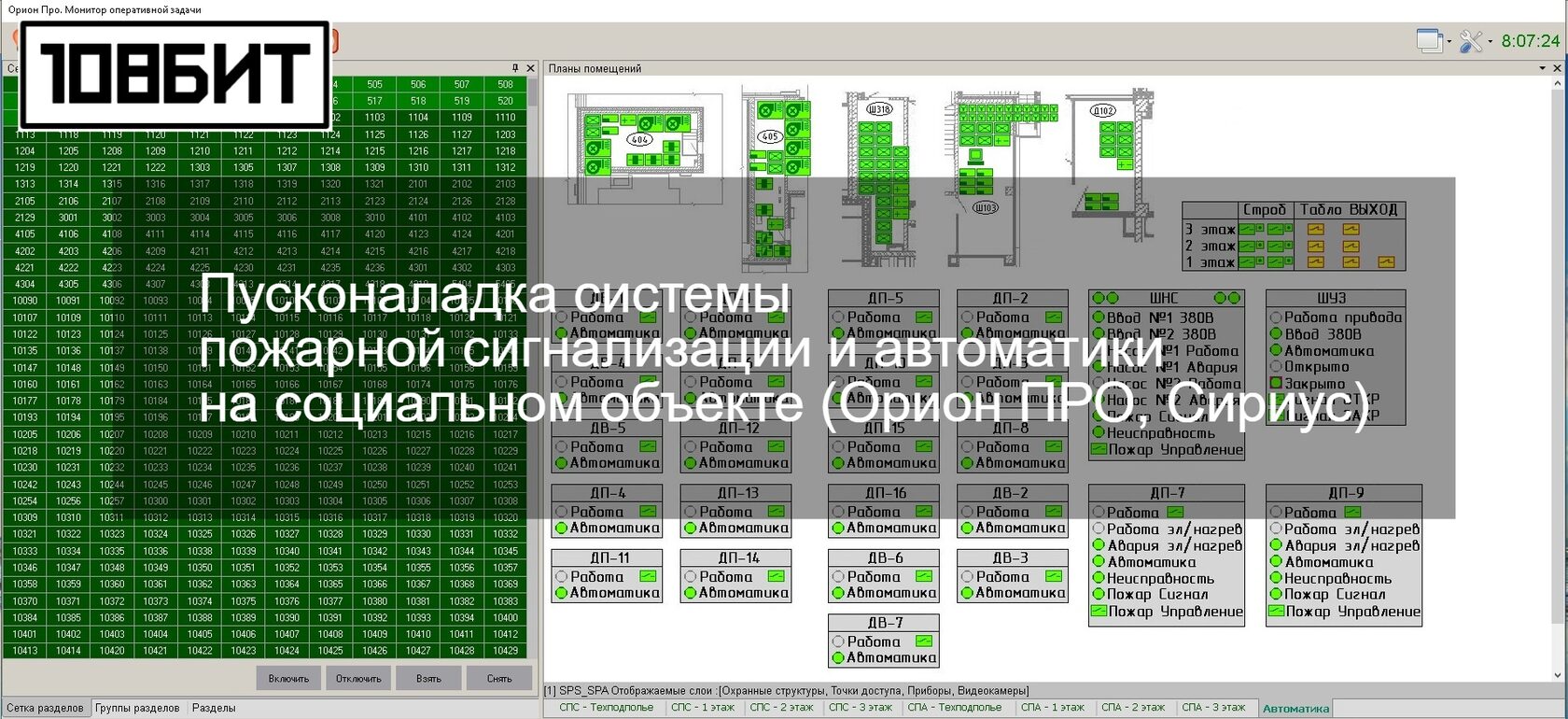Pin the sections grid panel

click(515, 68)
